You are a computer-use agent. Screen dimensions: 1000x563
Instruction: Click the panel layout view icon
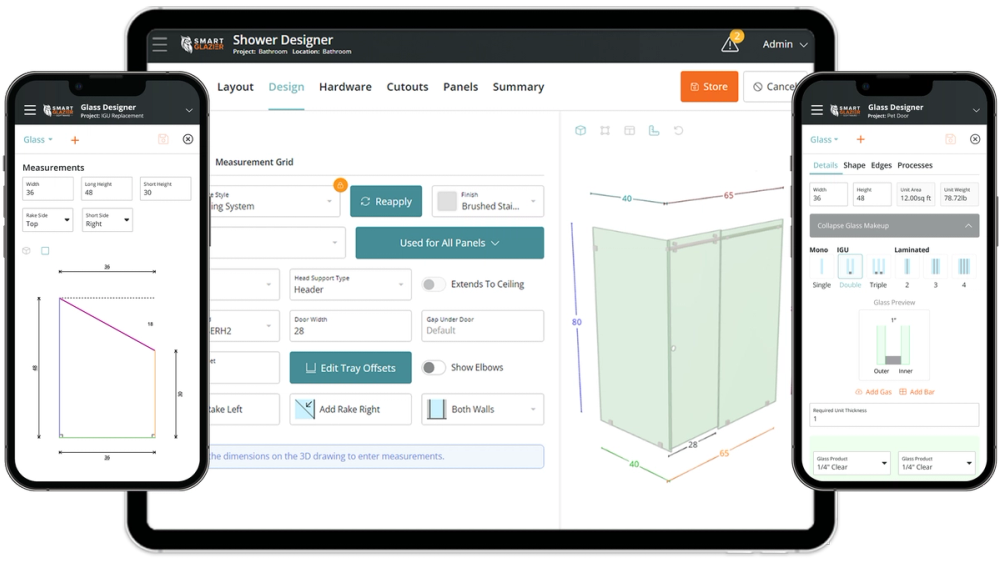coord(629,131)
